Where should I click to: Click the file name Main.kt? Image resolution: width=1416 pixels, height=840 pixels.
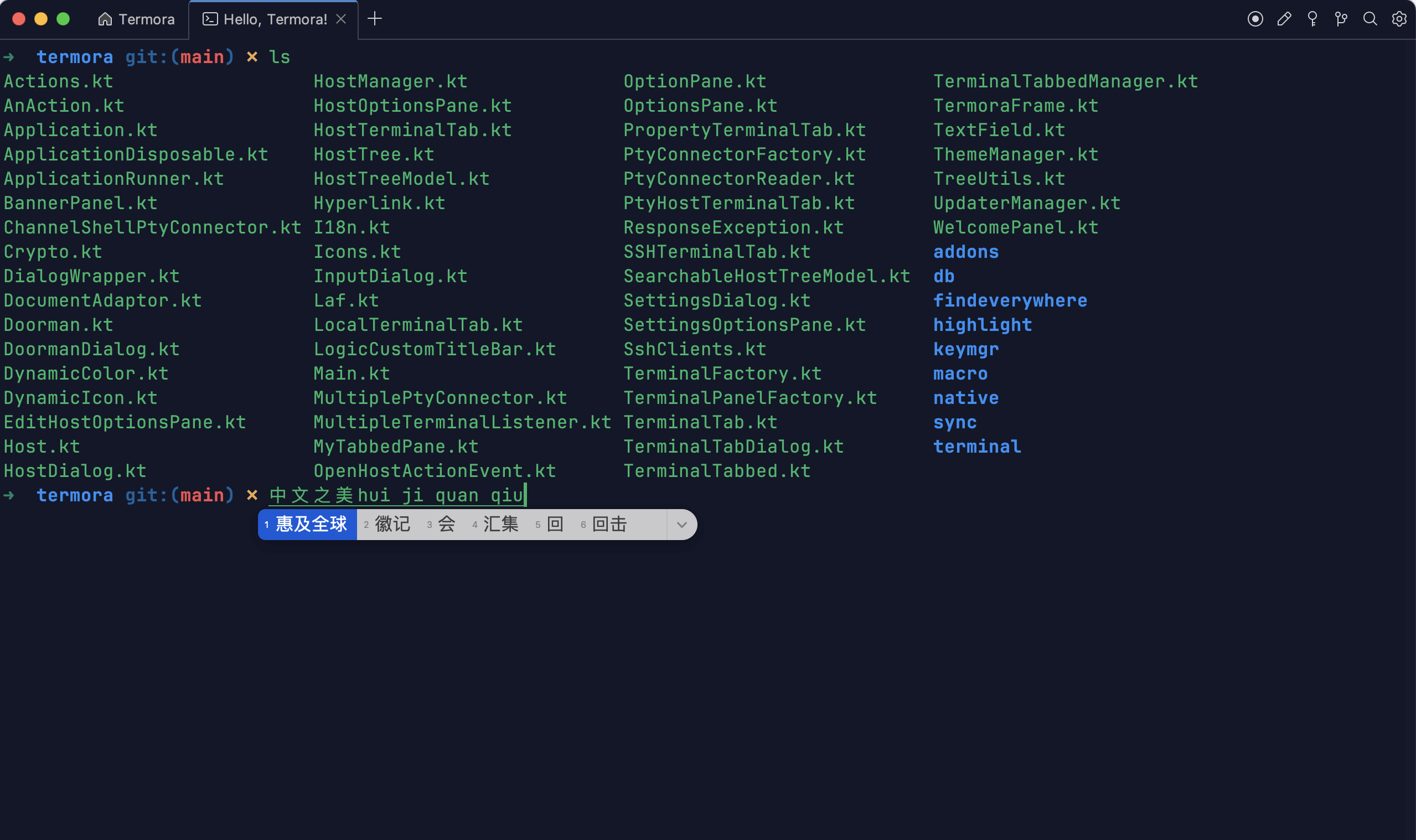tap(352, 374)
